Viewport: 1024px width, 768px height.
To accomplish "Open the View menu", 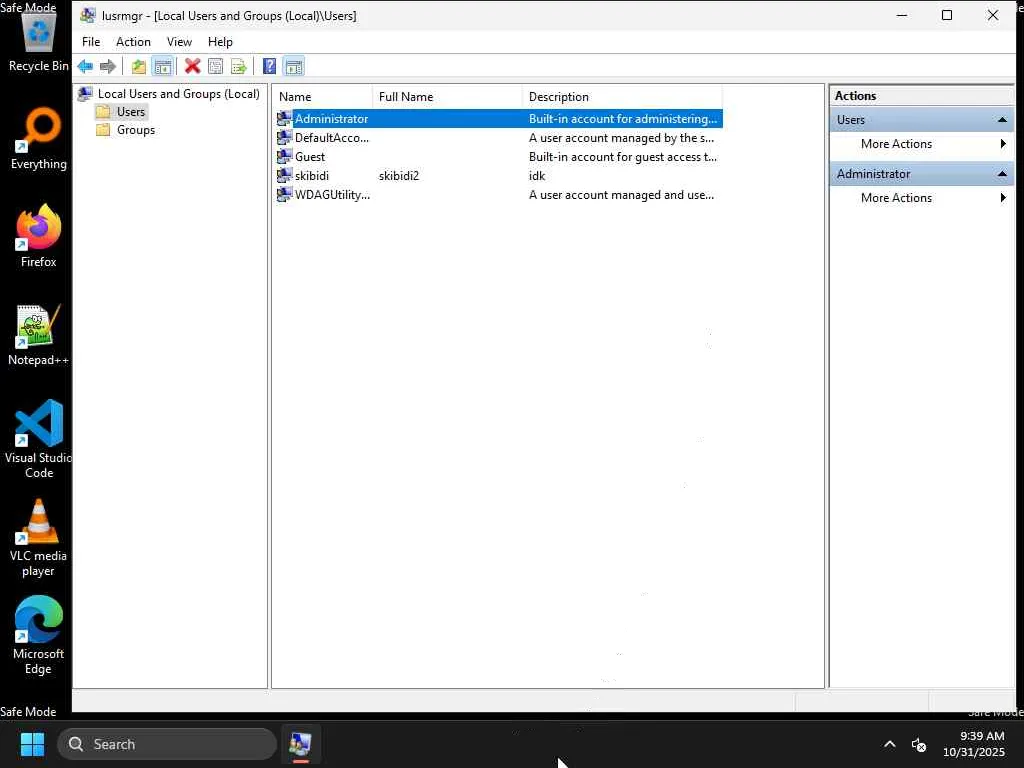I will (x=179, y=42).
